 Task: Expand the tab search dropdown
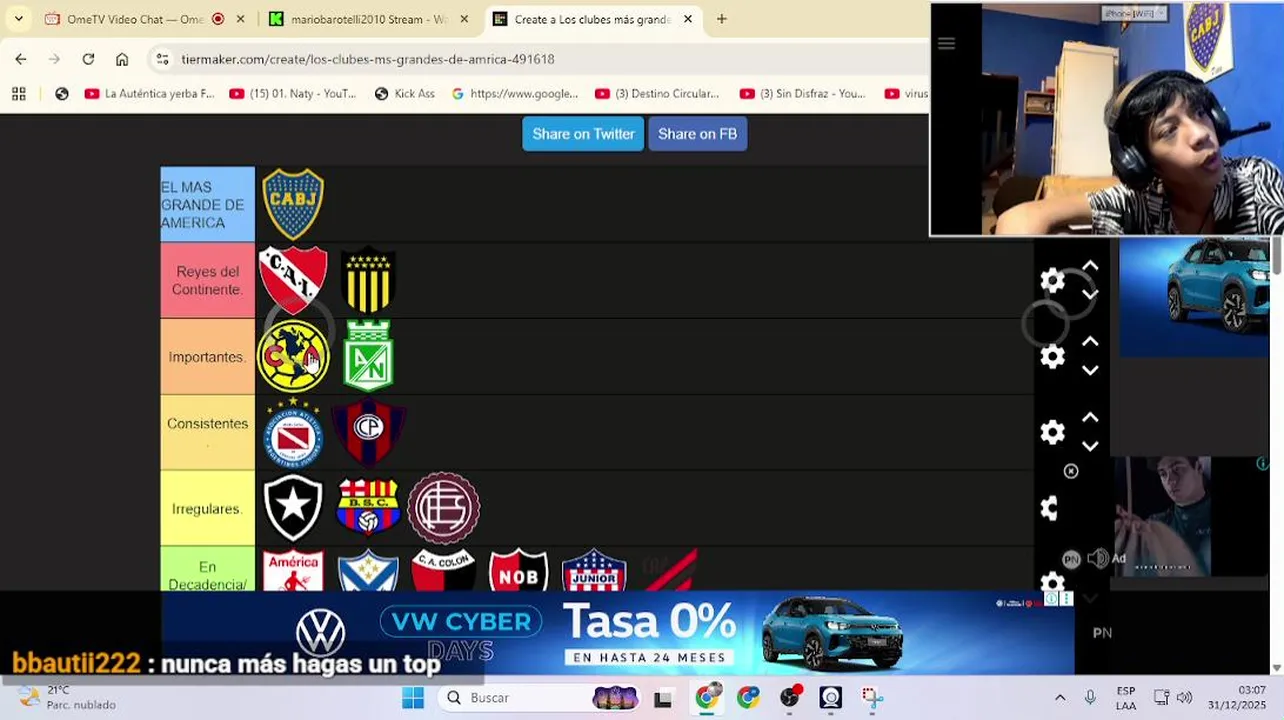pyautogui.click(x=18, y=19)
